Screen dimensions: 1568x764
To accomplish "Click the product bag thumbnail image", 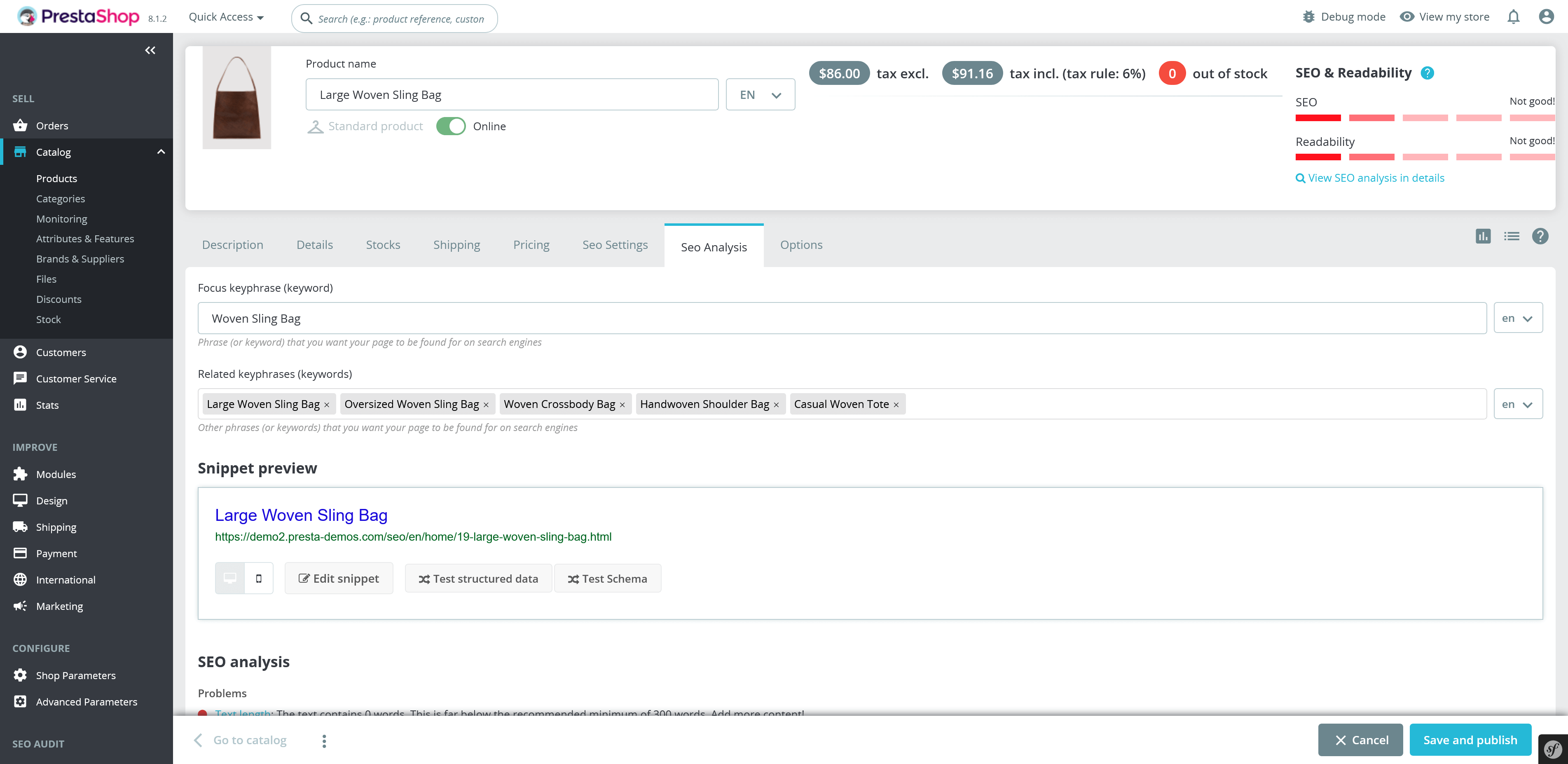I will 237,97.
